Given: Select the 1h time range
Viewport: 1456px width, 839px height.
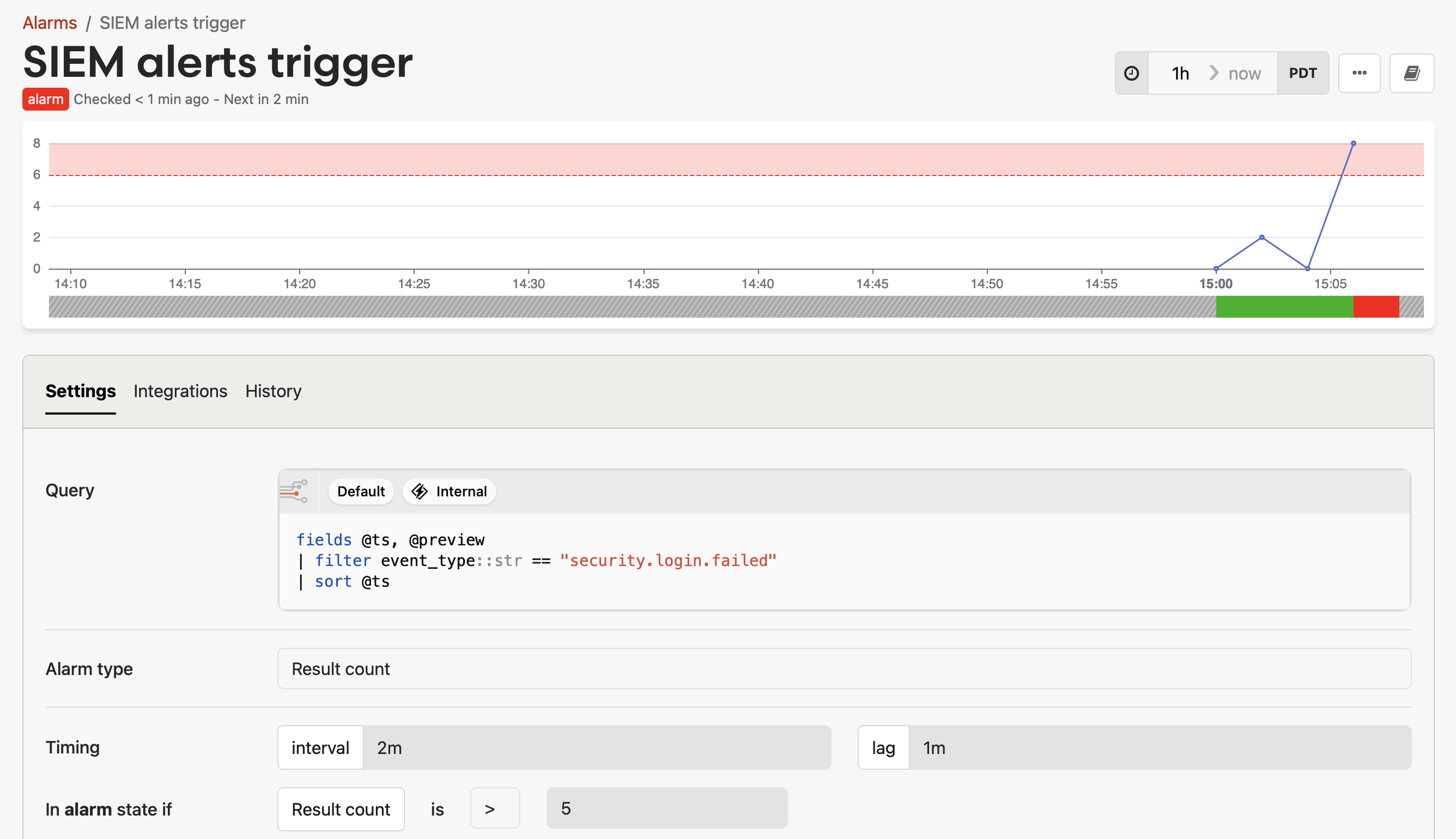Looking at the screenshot, I should (x=1180, y=73).
